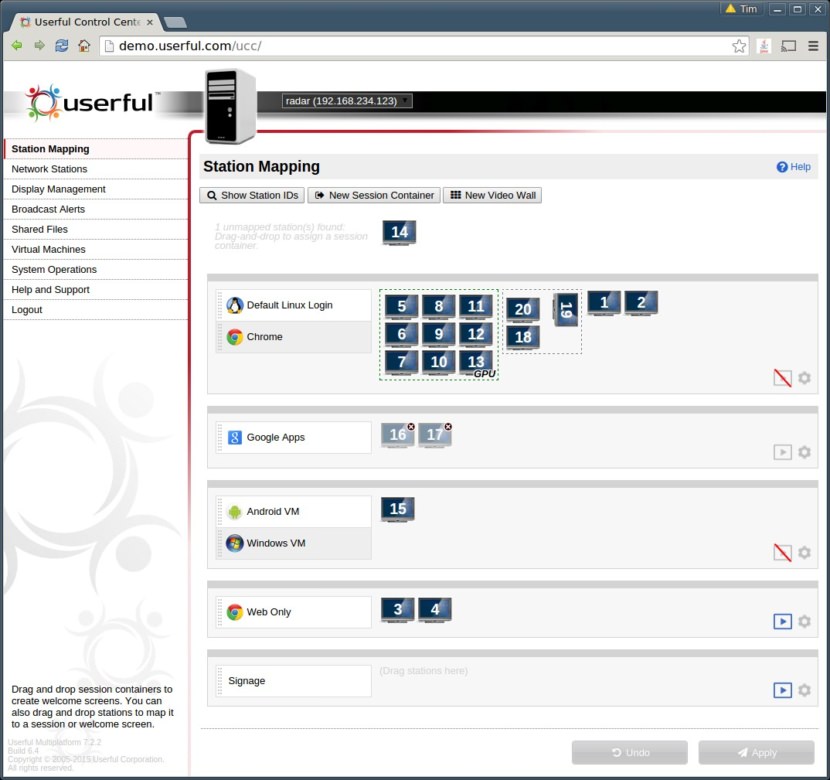
Task: Select the Google Apps session entry
Action: (x=294, y=438)
